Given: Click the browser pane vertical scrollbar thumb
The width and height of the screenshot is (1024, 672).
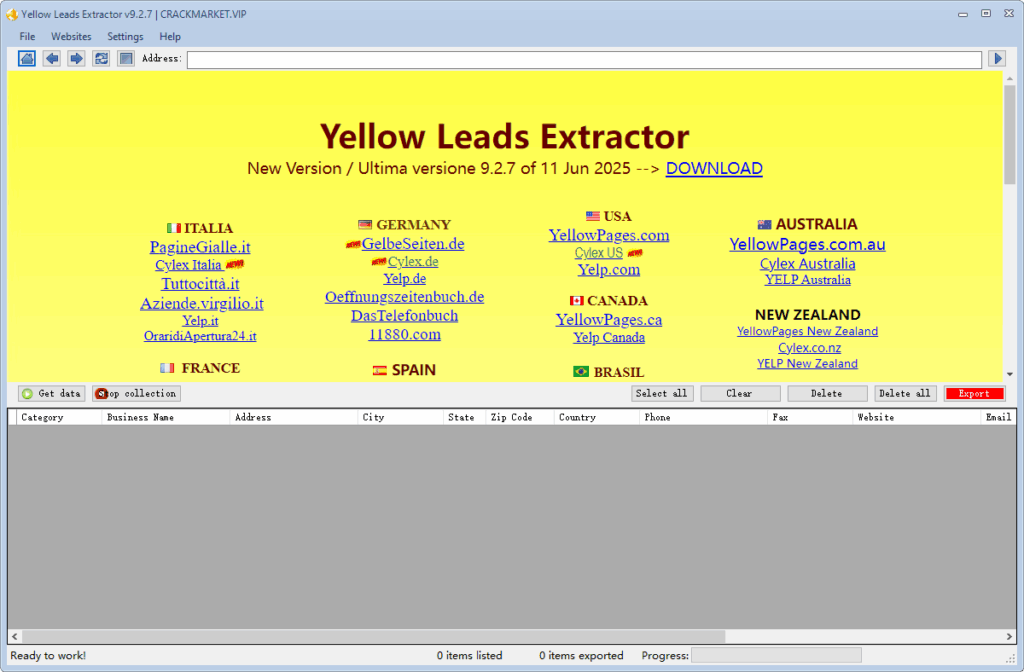Looking at the screenshot, I should 1010,134.
